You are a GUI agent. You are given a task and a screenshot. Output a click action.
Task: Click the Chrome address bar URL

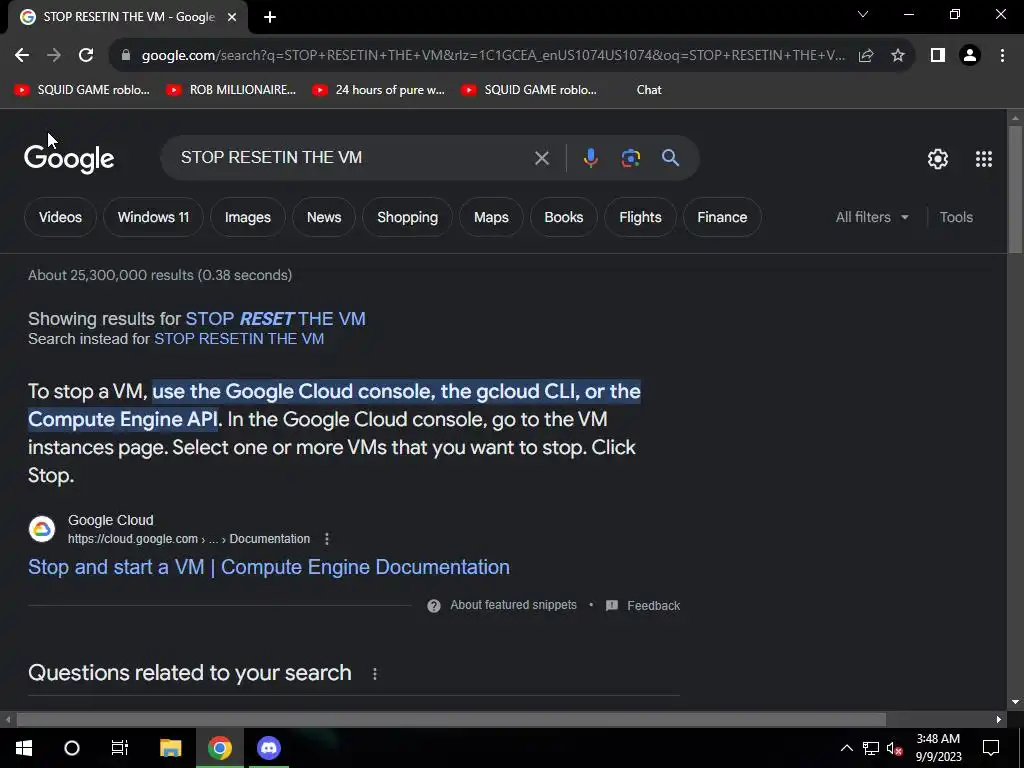tap(493, 56)
